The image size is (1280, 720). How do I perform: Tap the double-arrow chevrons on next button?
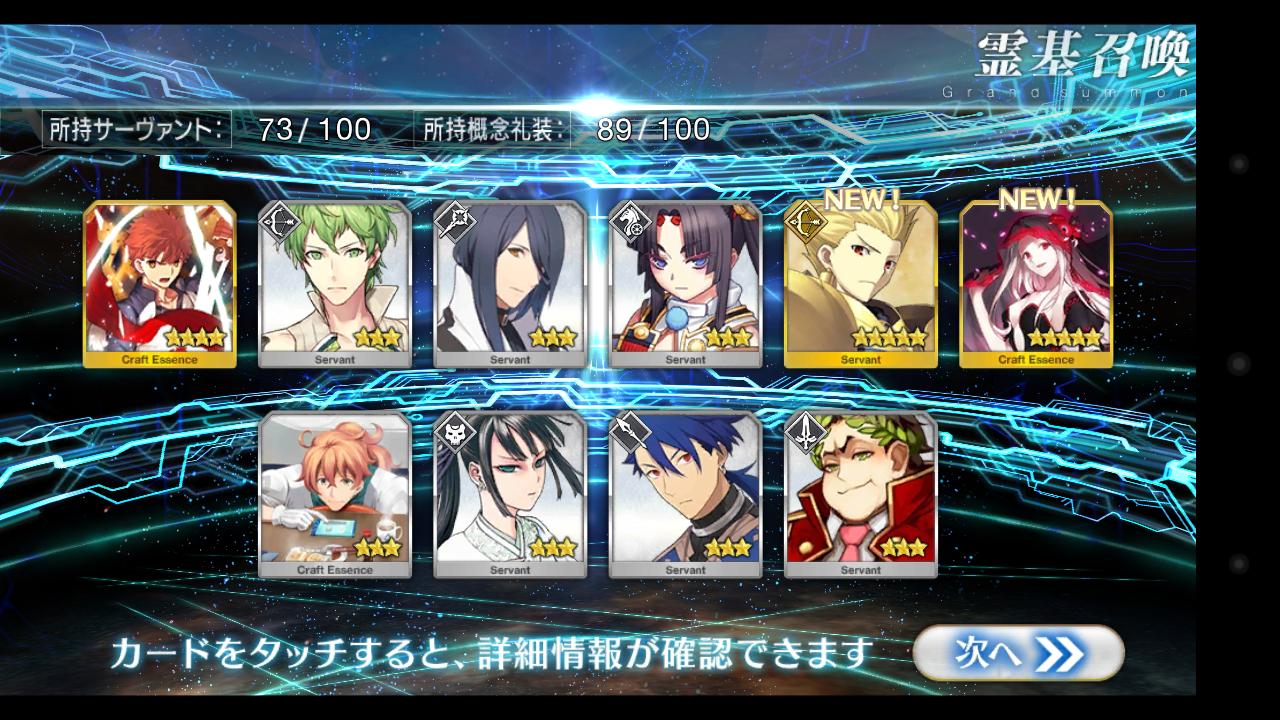point(1060,654)
